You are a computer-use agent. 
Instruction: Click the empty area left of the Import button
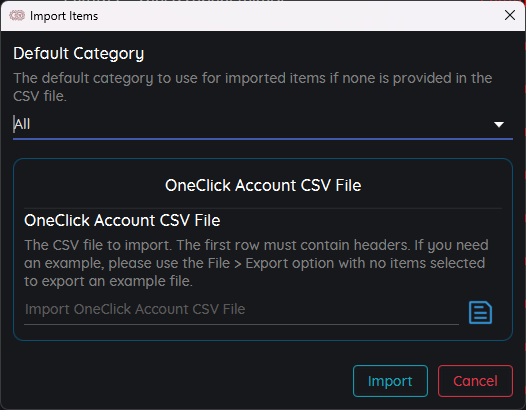point(183,381)
